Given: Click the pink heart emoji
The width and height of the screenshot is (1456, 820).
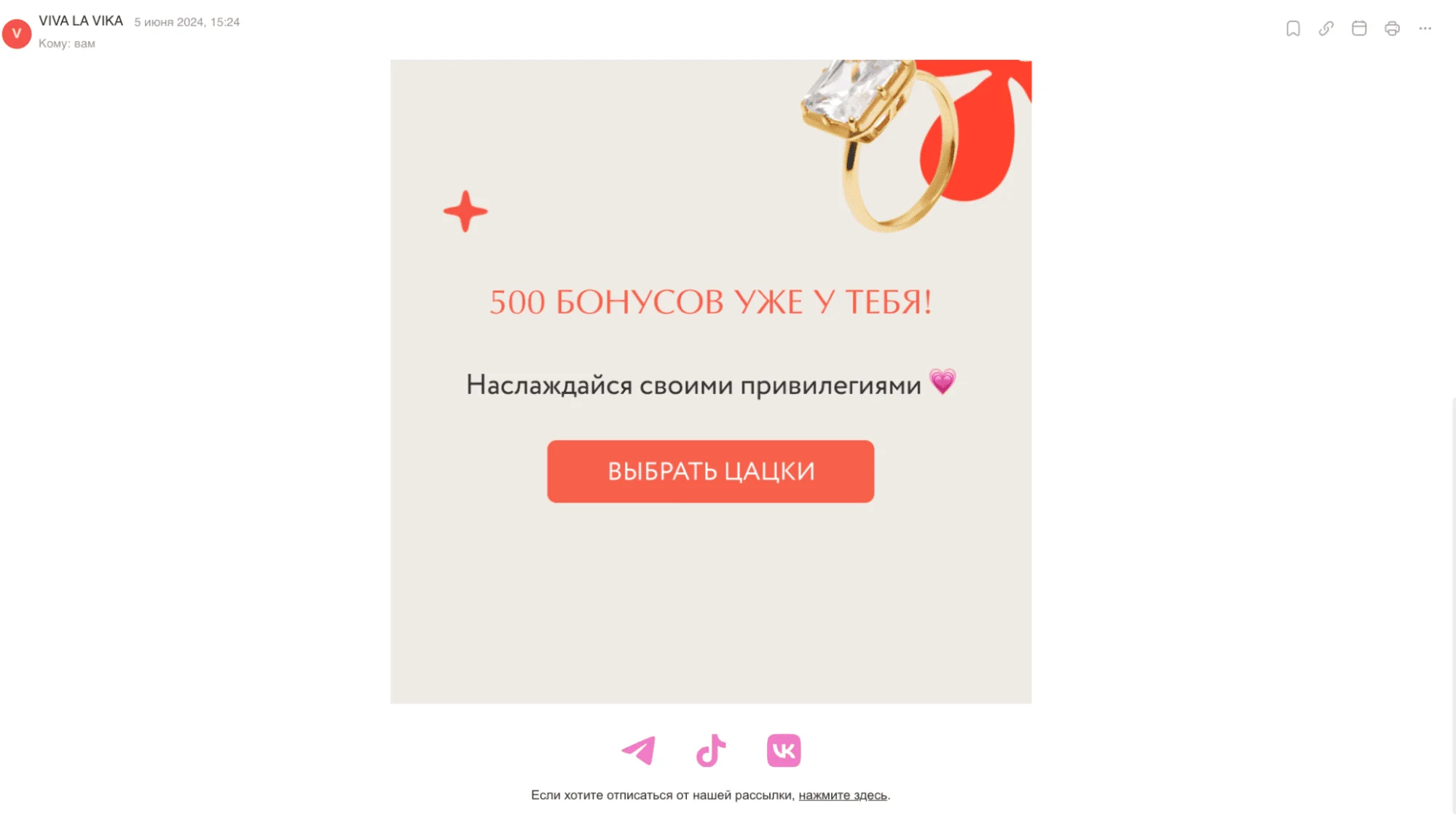Looking at the screenshot, I should tap(943, 382).
